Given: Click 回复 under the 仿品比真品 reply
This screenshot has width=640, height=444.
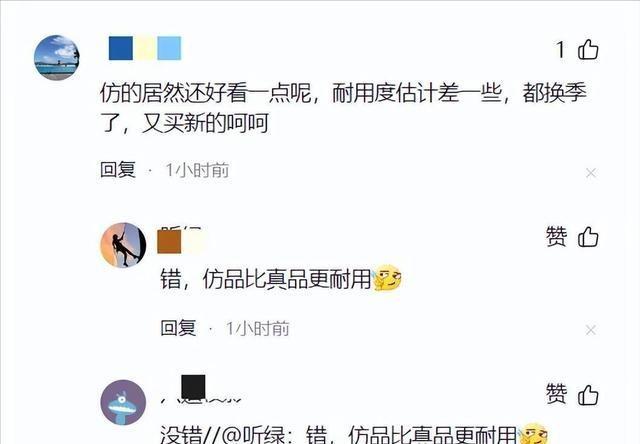Looking at the screenshot, I should [x=178, y=328].
